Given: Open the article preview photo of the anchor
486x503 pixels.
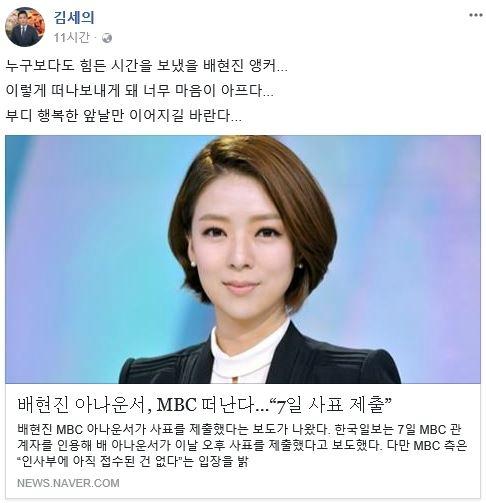Looking at the screenshot, I should [x=243, y=259].
